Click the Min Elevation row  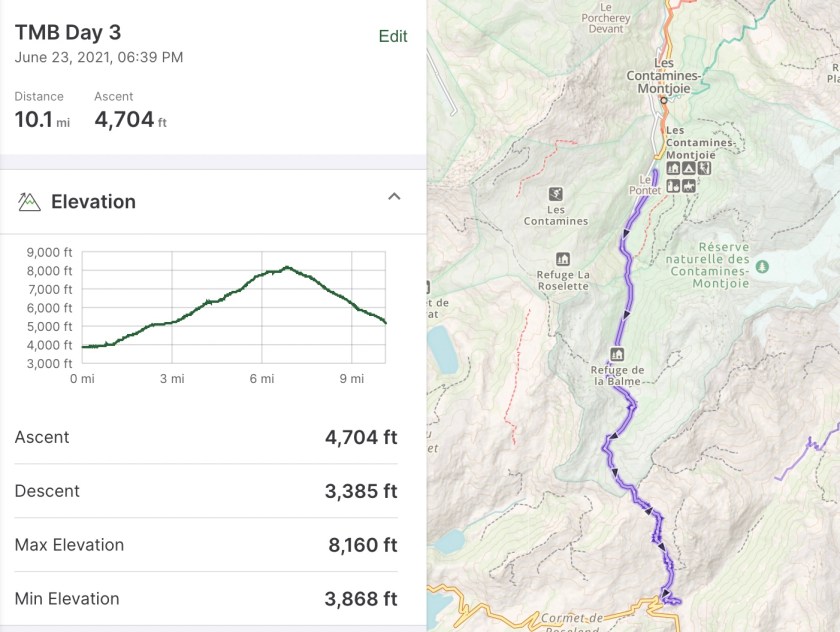tap(206, 599)
